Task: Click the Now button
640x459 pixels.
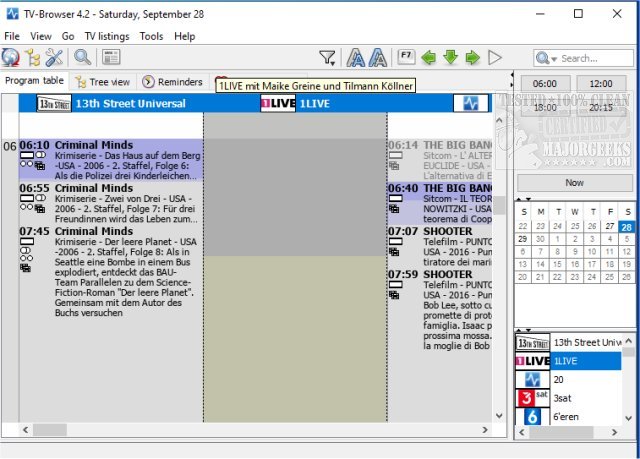Action: (575, 183)
